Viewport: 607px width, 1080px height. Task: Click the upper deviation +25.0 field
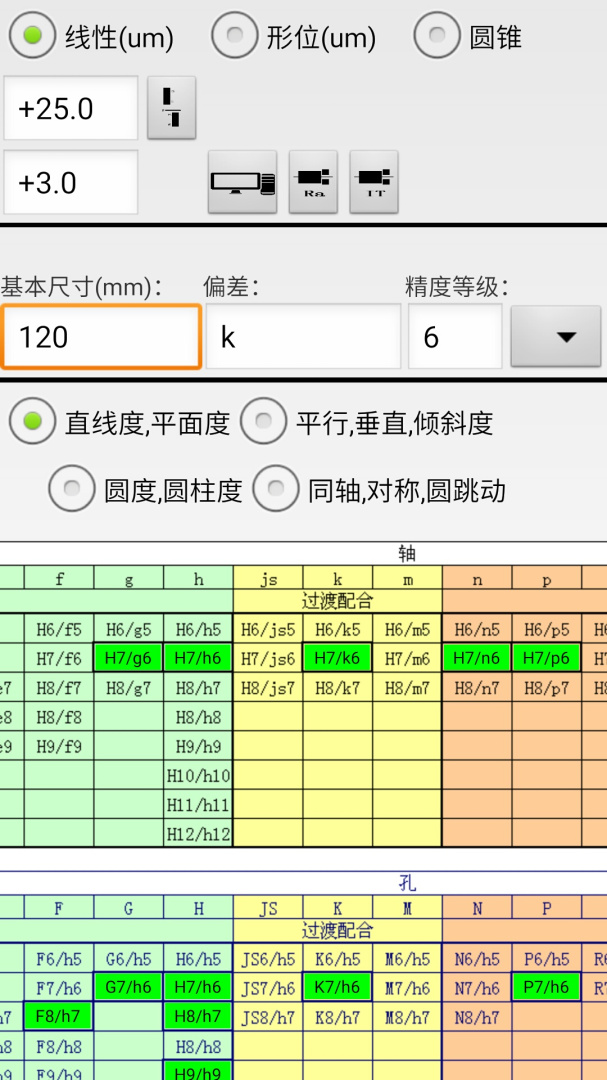71,108
